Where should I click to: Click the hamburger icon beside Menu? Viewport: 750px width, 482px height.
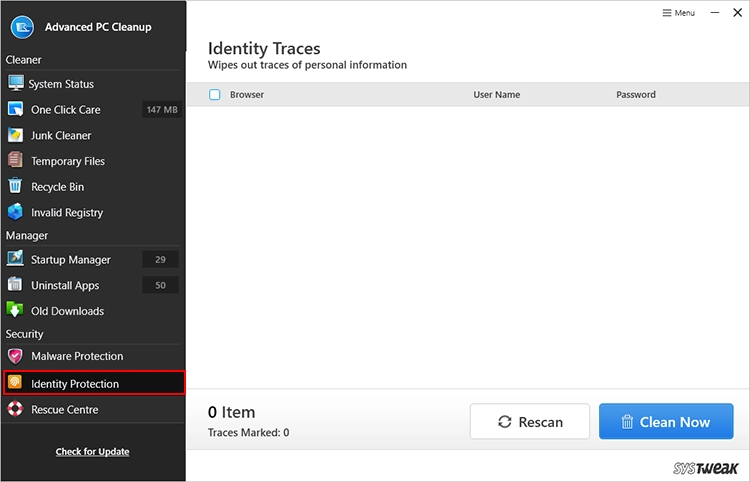click(x=667, y=13)
